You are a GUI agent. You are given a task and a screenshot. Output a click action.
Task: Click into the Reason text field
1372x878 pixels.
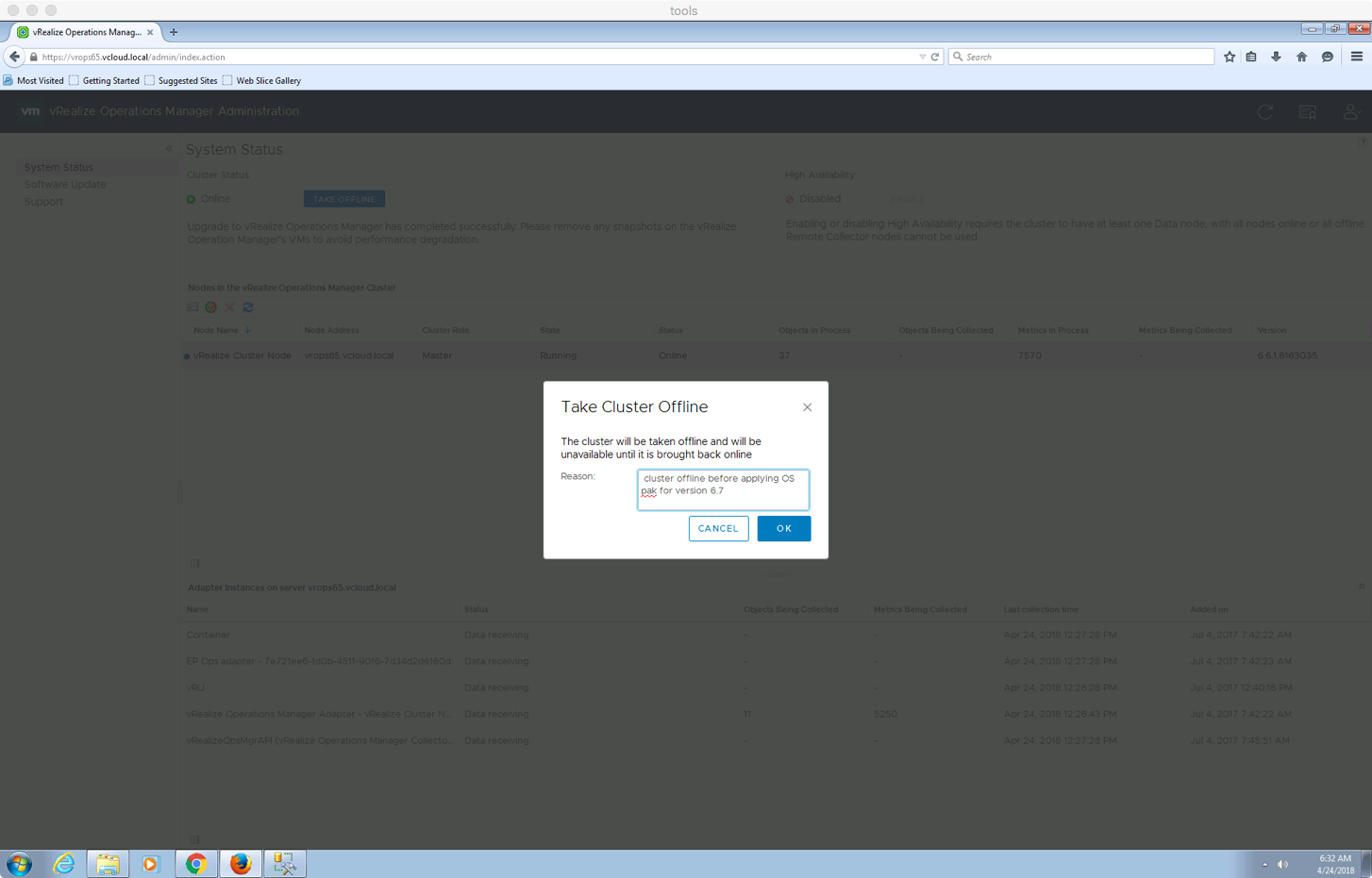[723, 489]
